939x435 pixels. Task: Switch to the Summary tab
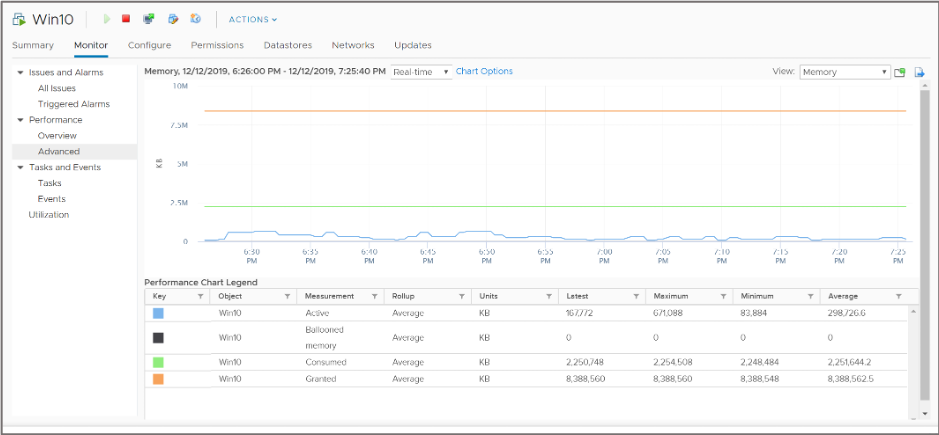(x=32, y=45)
